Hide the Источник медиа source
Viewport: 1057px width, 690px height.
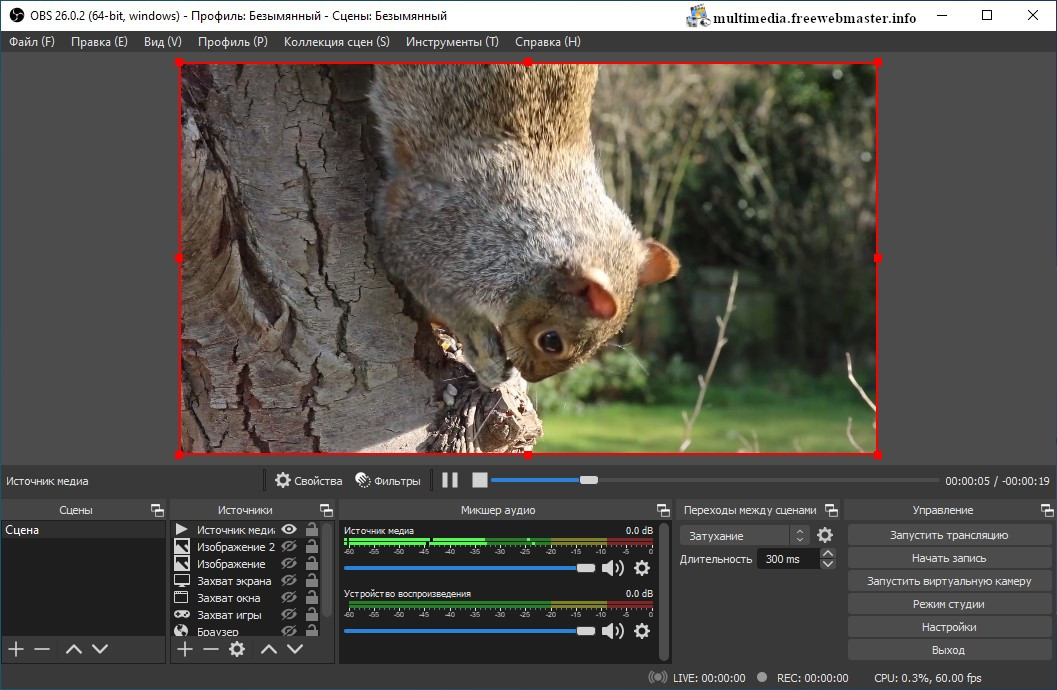[289, 529]
